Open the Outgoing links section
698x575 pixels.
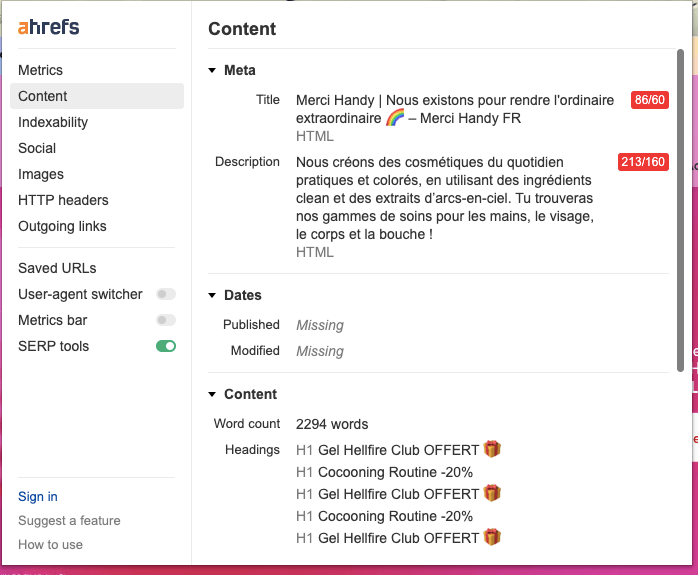tap(62, 227)
